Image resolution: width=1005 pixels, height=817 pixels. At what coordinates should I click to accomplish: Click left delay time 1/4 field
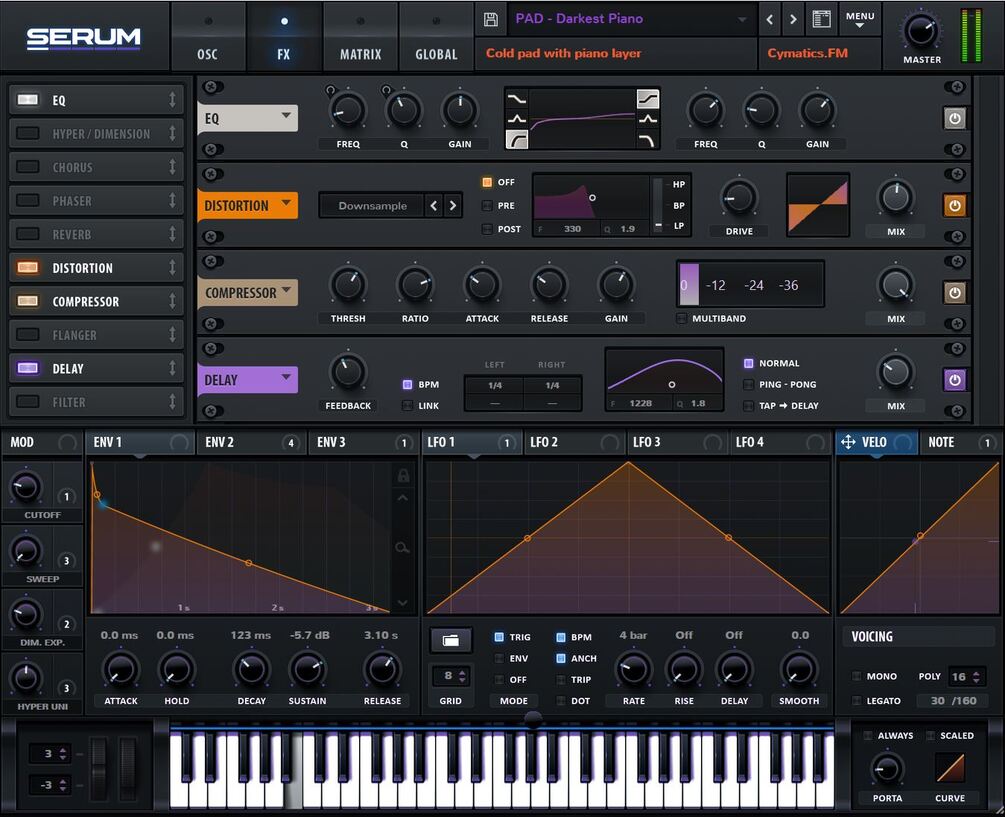tap(495, 385)
